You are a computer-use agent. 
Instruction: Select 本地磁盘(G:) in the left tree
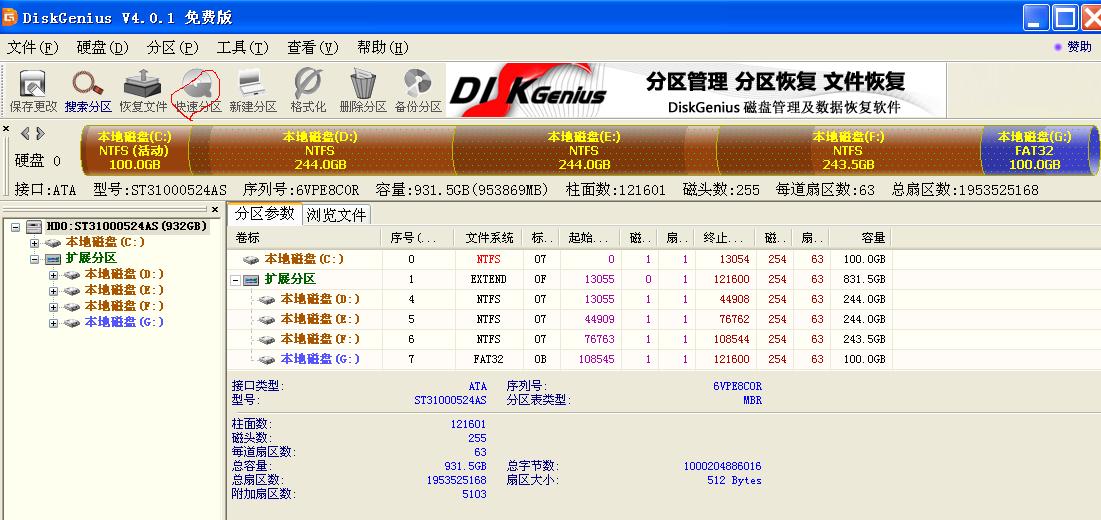124,322
